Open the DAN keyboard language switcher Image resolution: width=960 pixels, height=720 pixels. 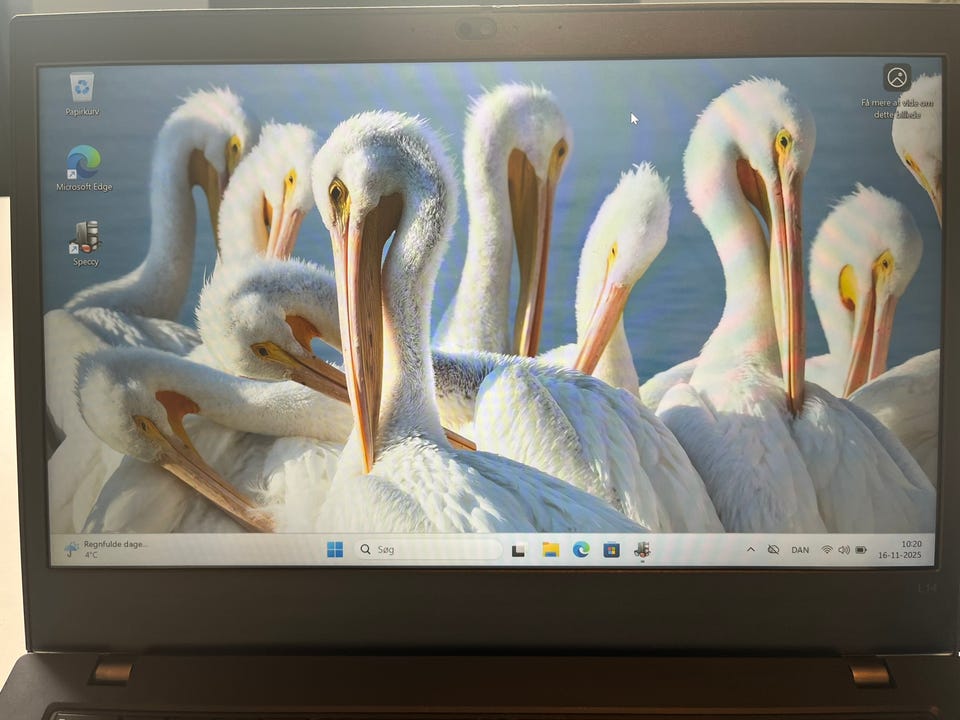click(800, 550)
